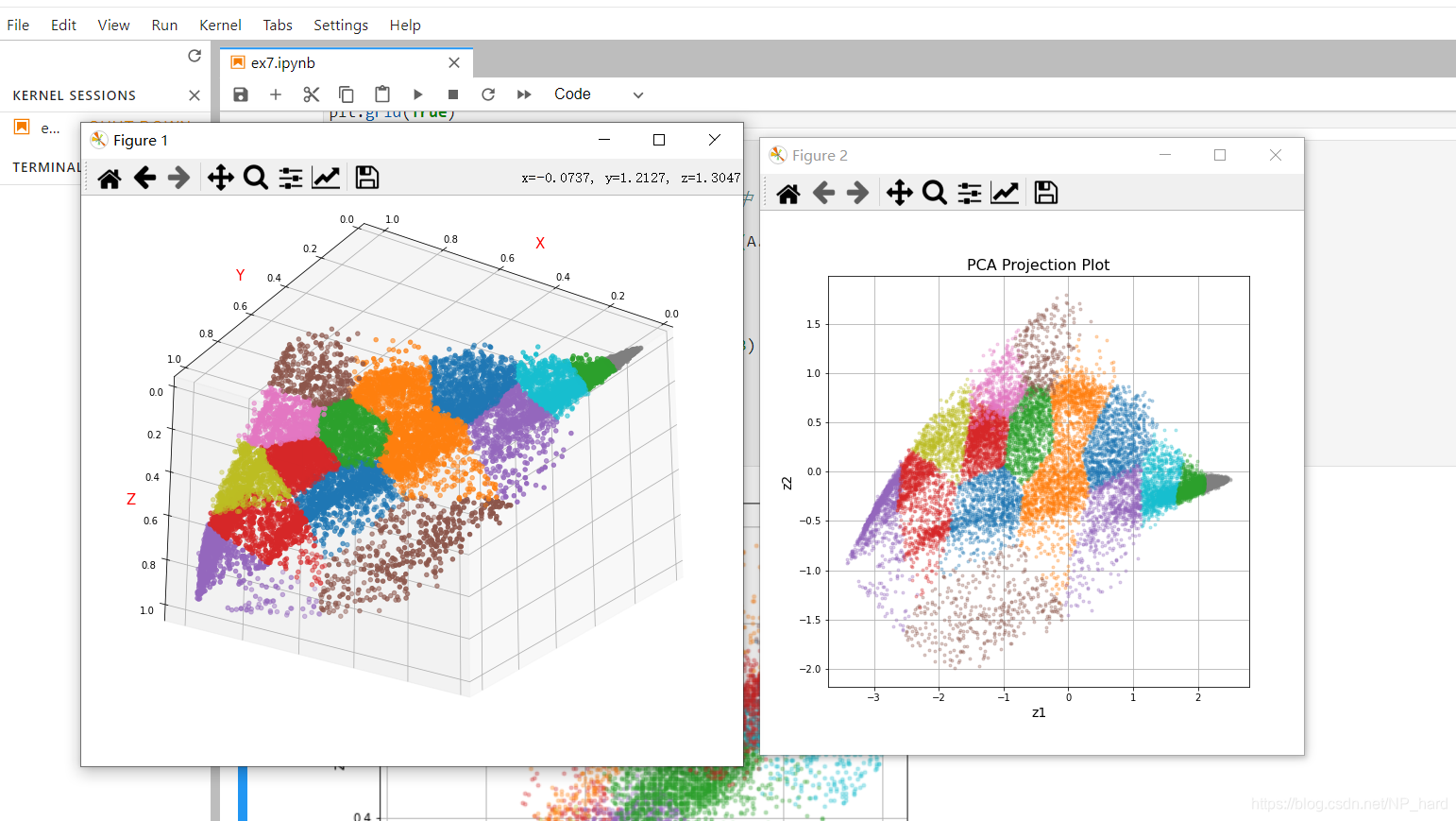Maximize the Figure 2 window
The height and width of the screenshot is (821, 1456).
1220,155
